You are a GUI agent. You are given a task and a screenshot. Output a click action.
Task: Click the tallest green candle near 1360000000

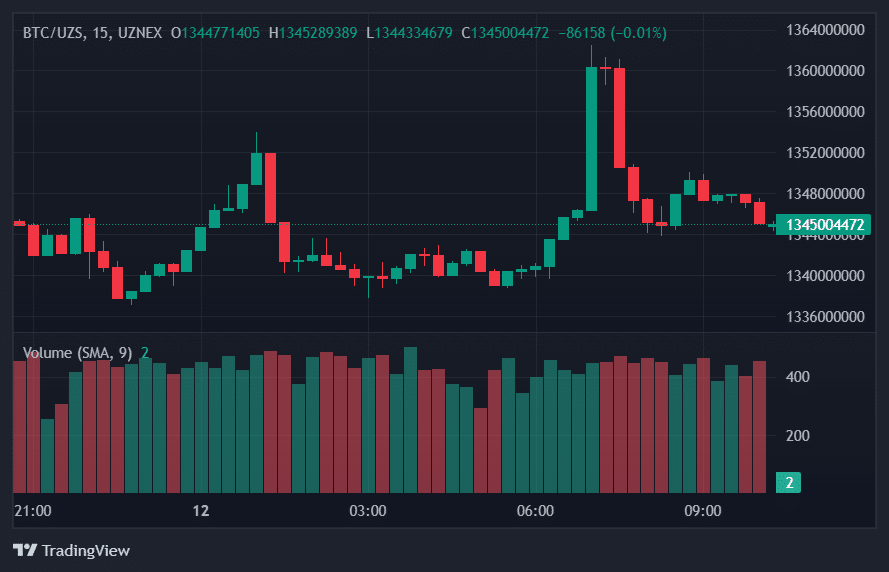click(591, 139)
